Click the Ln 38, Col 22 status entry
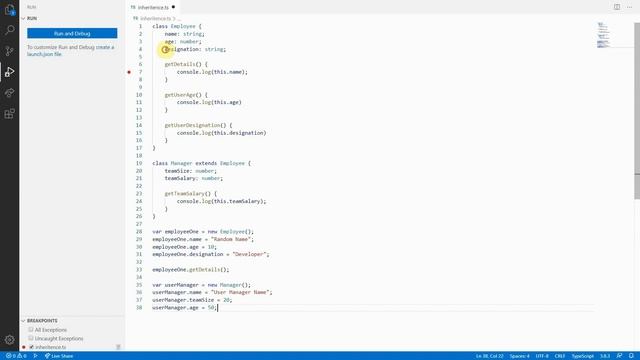Image resolution: width=640 pixels, height=360 pixels. pyautogui.click(x=489, y=356)
